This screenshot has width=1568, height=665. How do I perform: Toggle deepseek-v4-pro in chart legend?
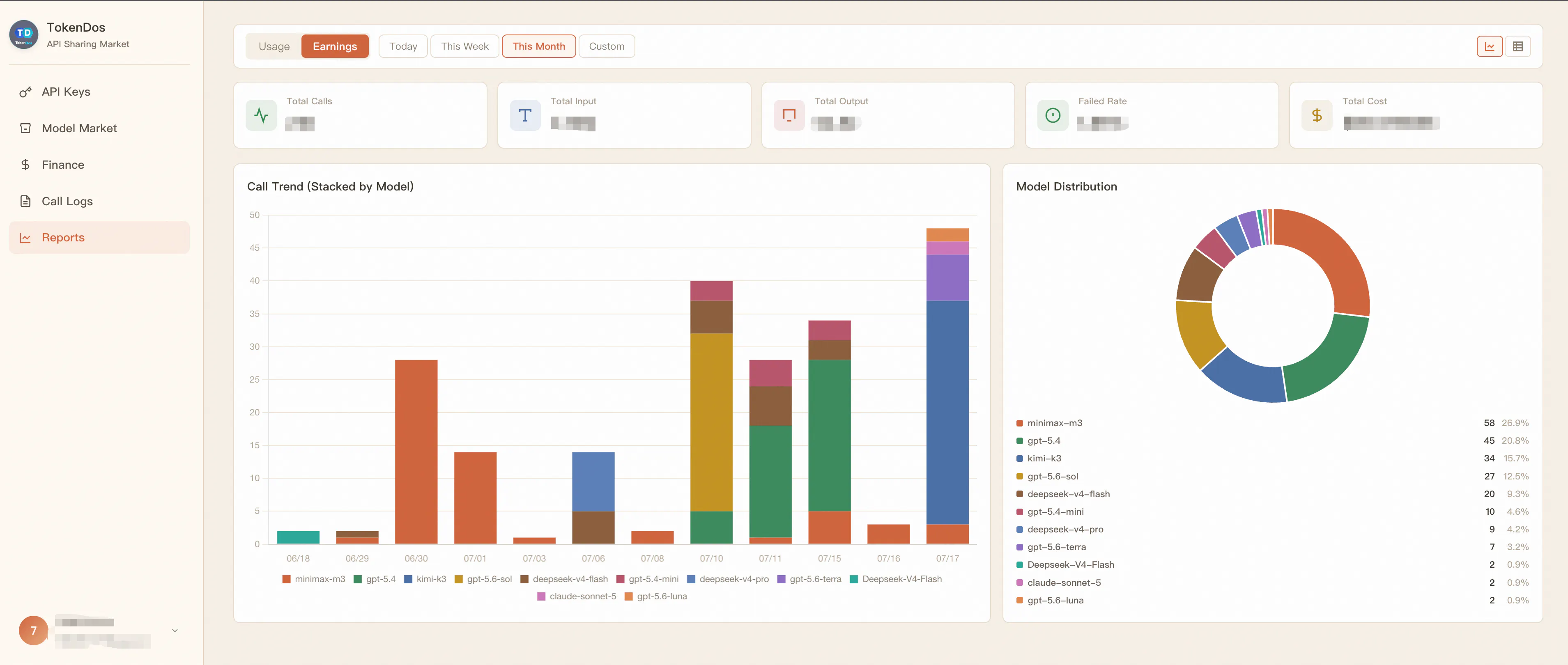point(727,579)
